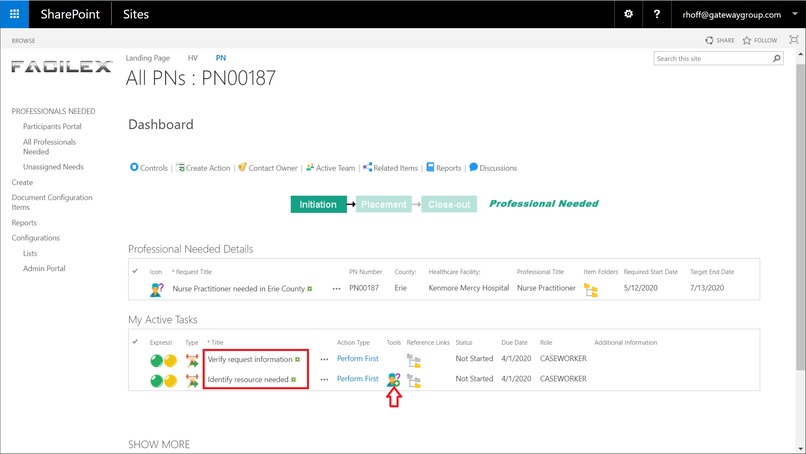Sort by Required Start Date column header
The width and height of the screenshot is (806, 454).
click(x=651, y=272)
